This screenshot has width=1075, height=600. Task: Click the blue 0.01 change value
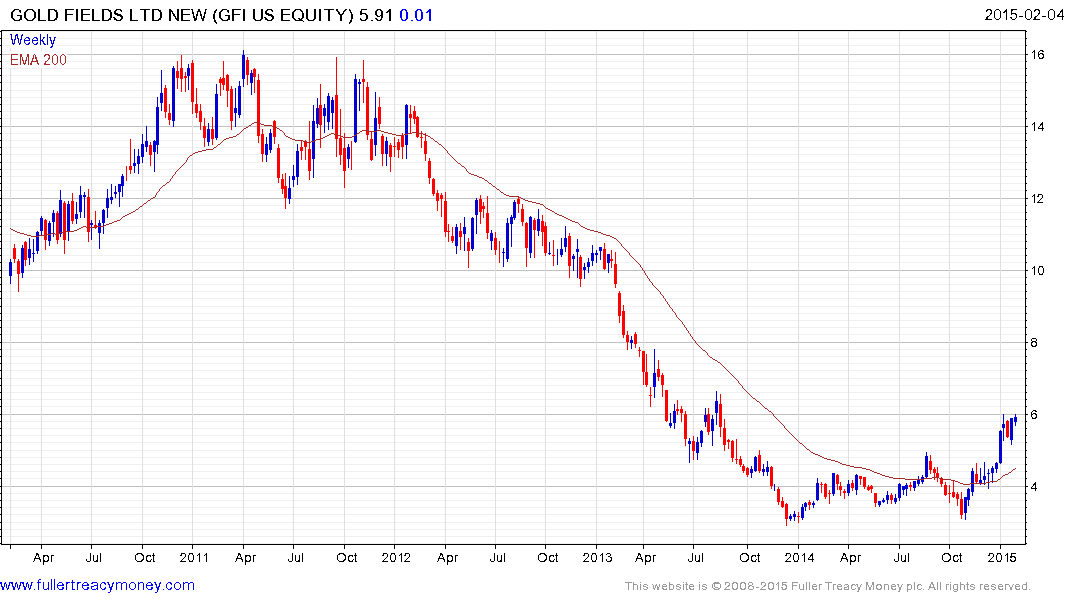tap(416, 15)
